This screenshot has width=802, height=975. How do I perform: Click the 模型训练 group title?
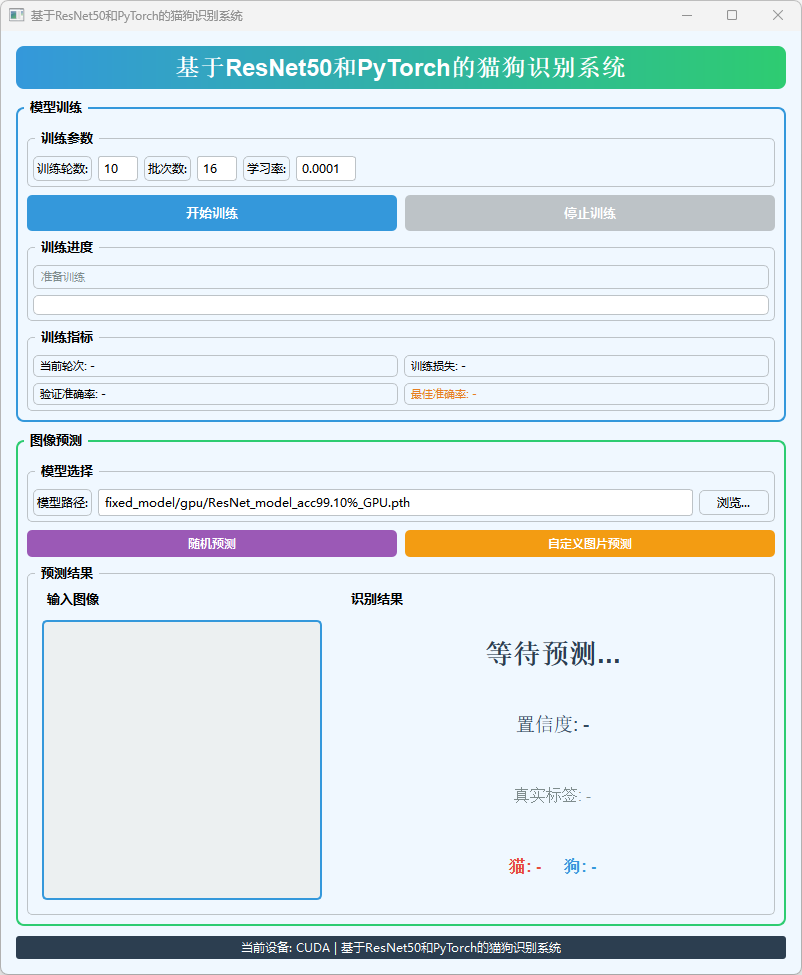56,107
